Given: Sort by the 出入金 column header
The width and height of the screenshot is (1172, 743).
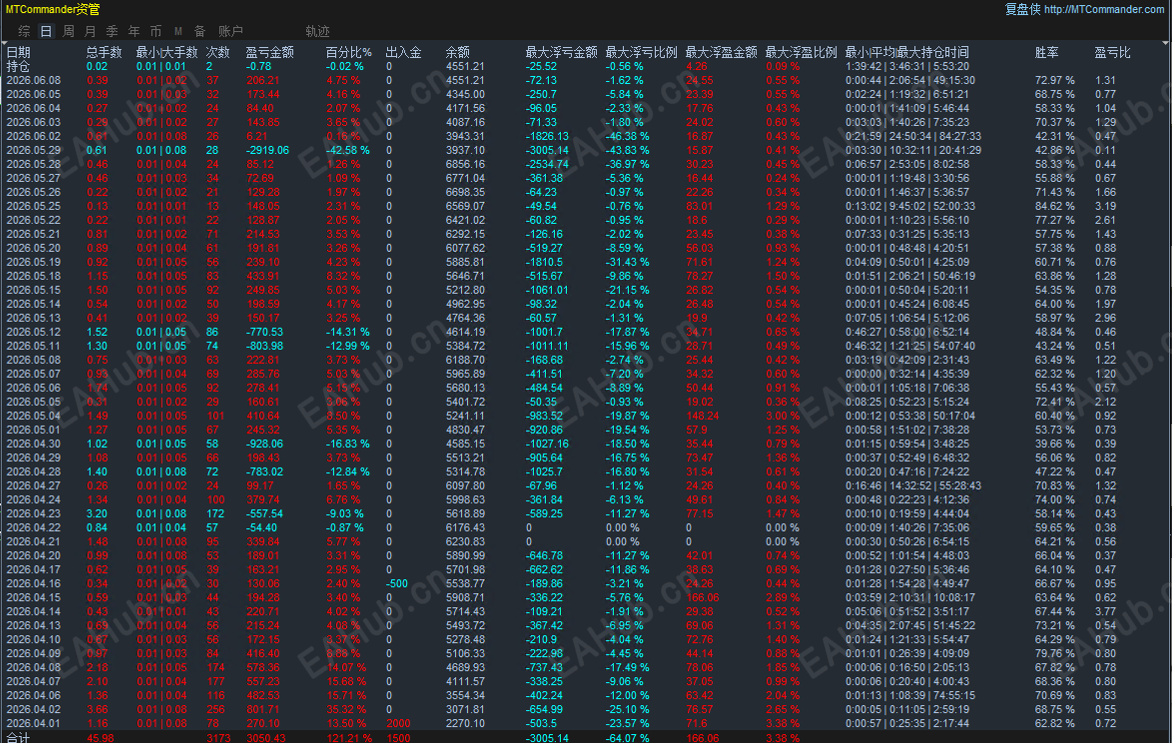Looking at the screenshot, I should pyautogui.click(x=404, y=52).
